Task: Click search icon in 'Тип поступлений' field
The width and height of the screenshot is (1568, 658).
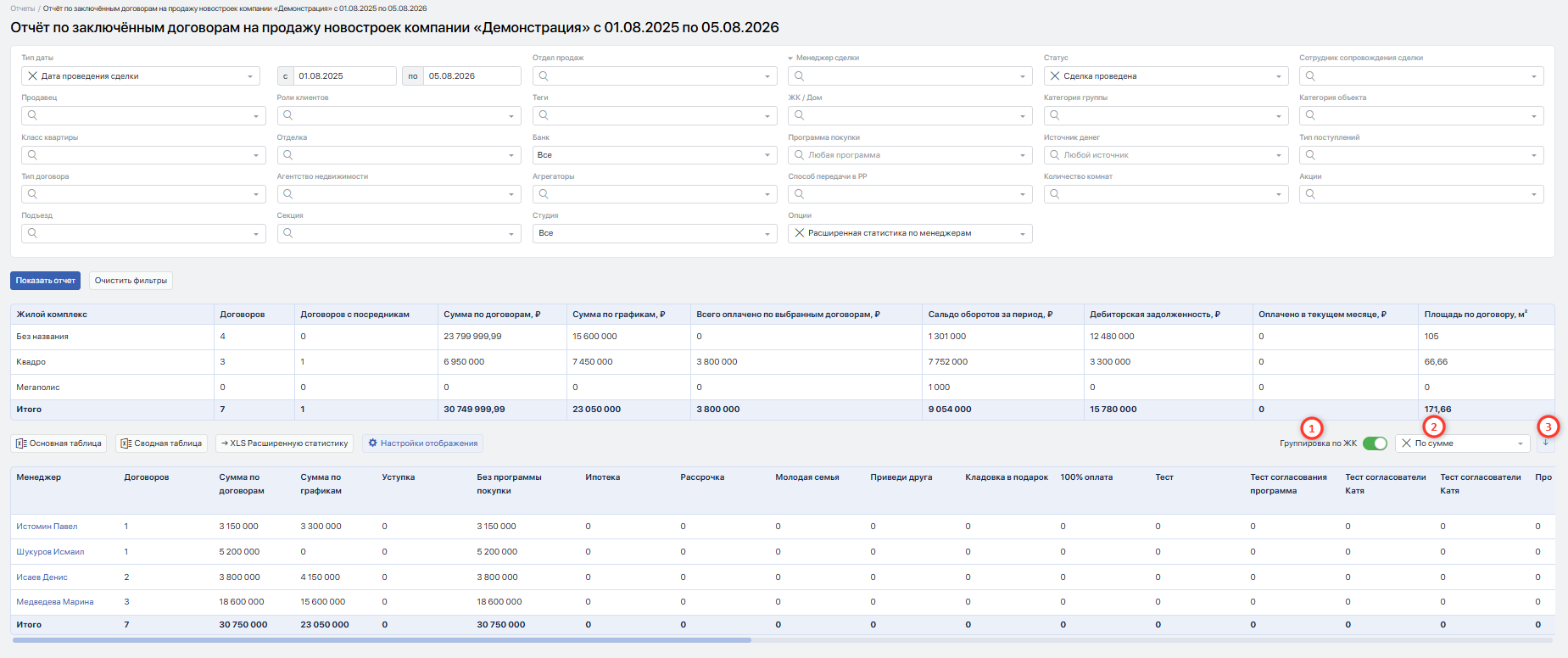Action: click(x=1310, y=155)
